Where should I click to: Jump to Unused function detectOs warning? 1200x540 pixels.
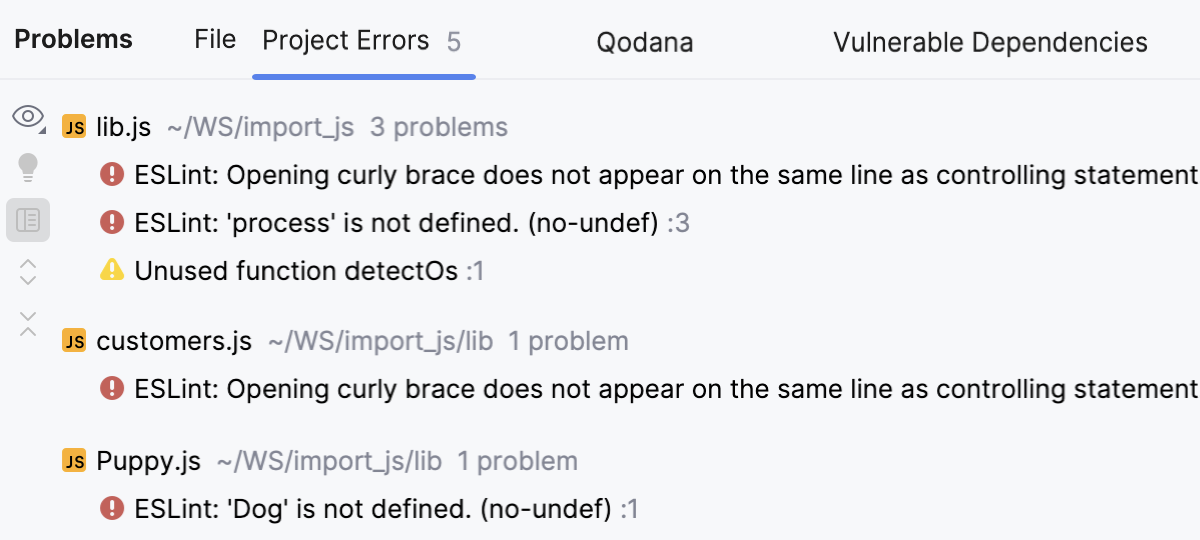(296, 271)
